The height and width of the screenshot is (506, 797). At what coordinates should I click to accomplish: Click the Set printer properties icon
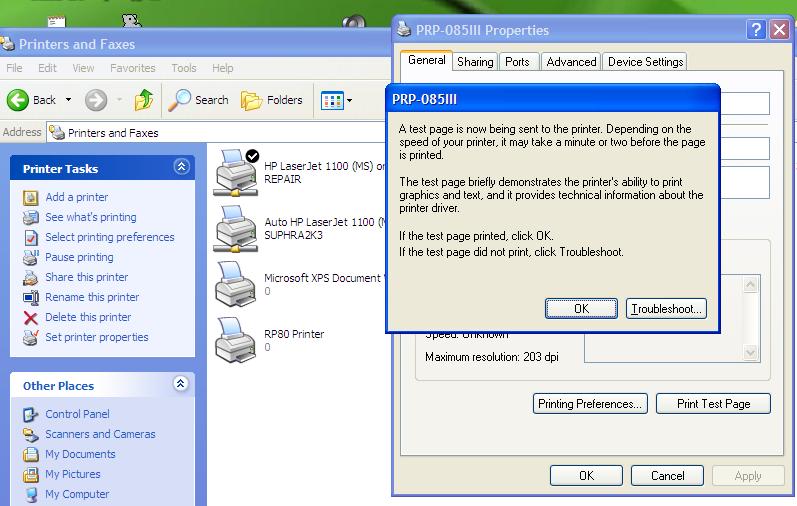(30, 337)
